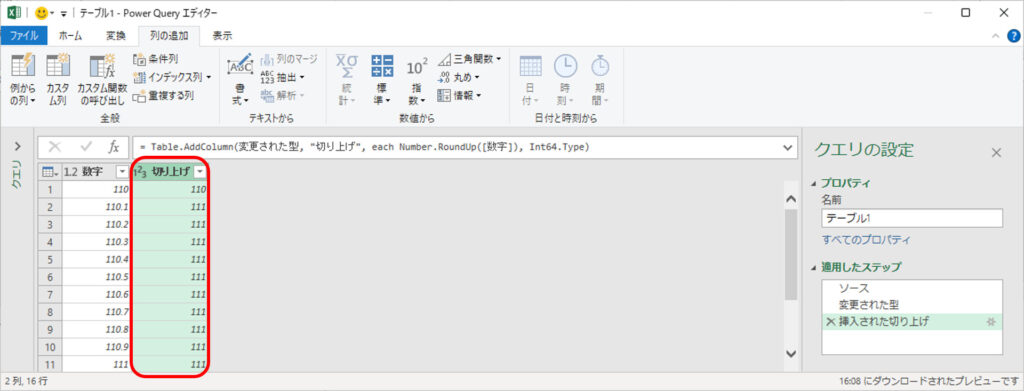Collapse the Properties (プロパティ) section
This screenshot has width=1024, height=391.
[813, 183]
